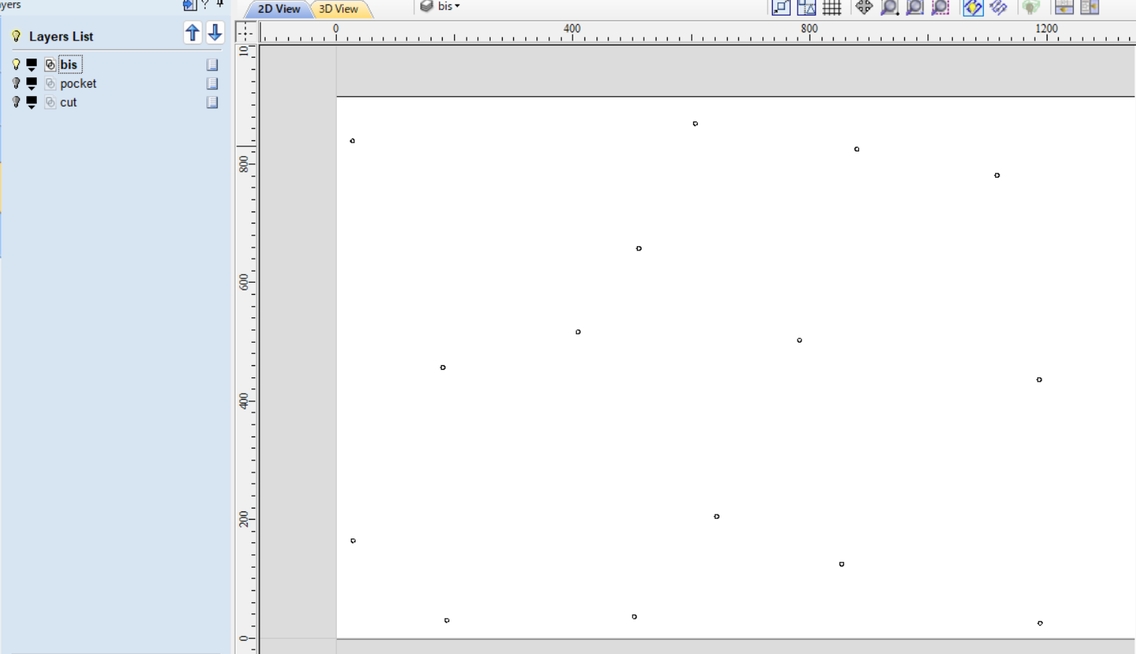The height and width of the screenshot is (654, 1136).
Task: Open the bis layer dropdown in toolbar
Action: click(440, 6)
